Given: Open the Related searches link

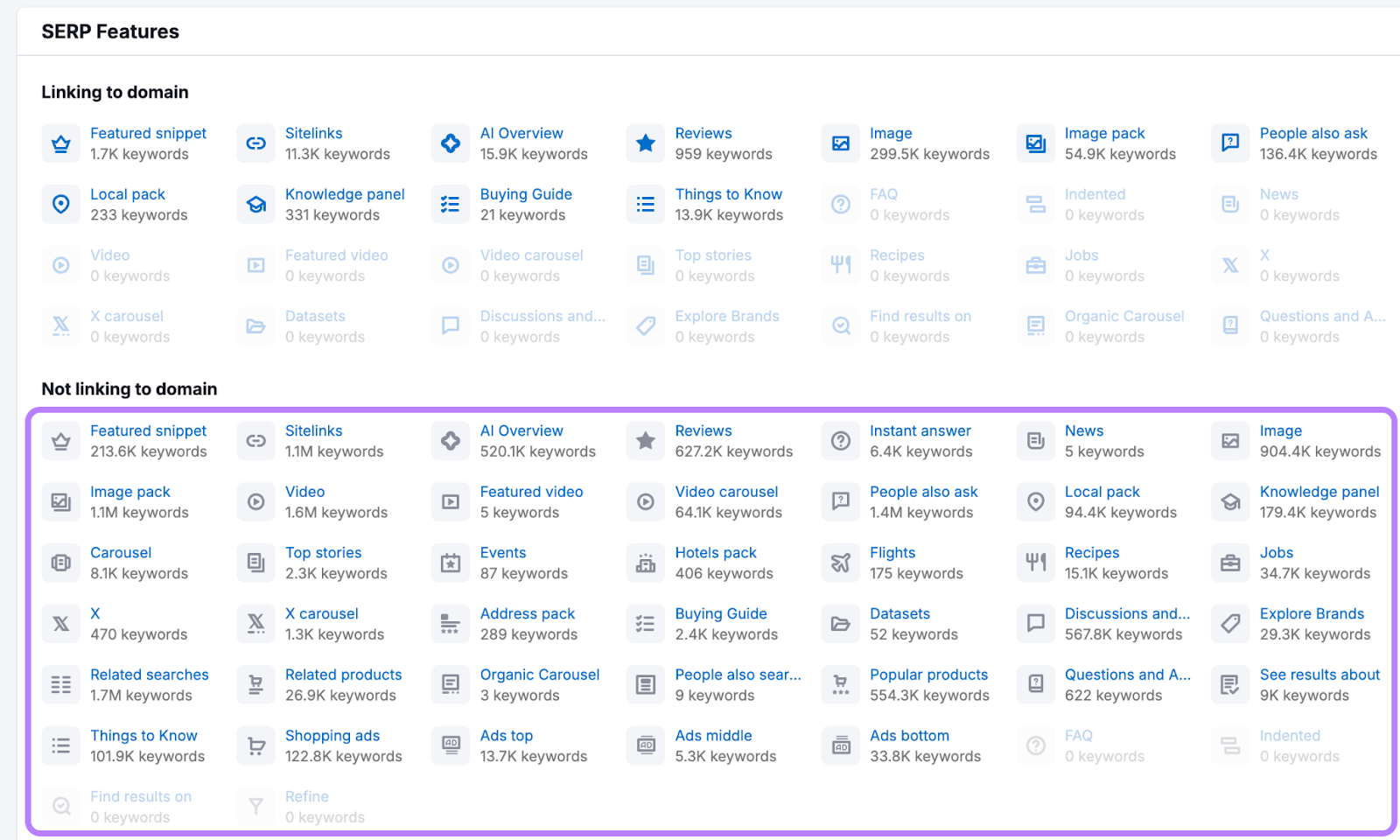Looking at the screenshot, I should coord(150,675).
